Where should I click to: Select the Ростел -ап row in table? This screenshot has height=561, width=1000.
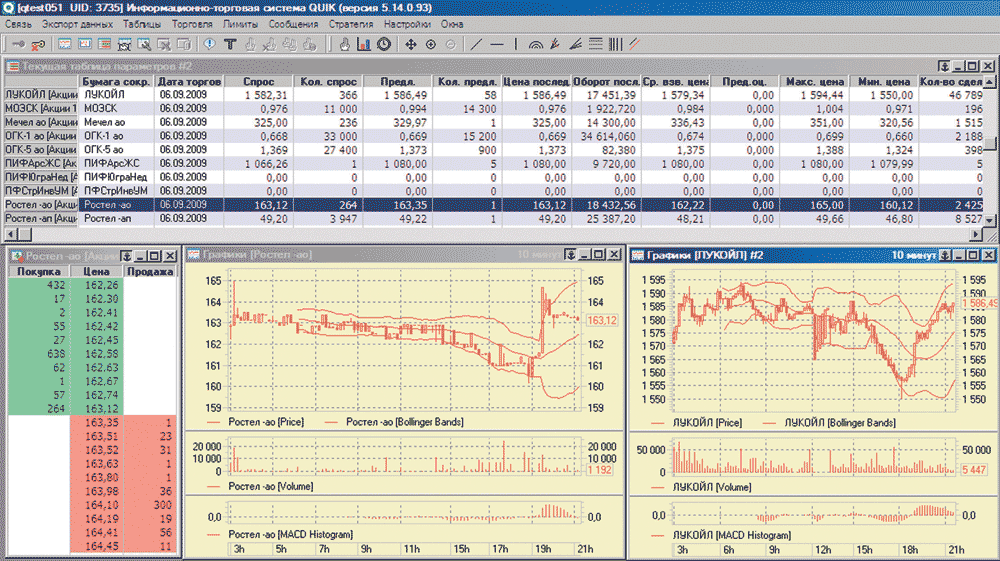(493, 219)
